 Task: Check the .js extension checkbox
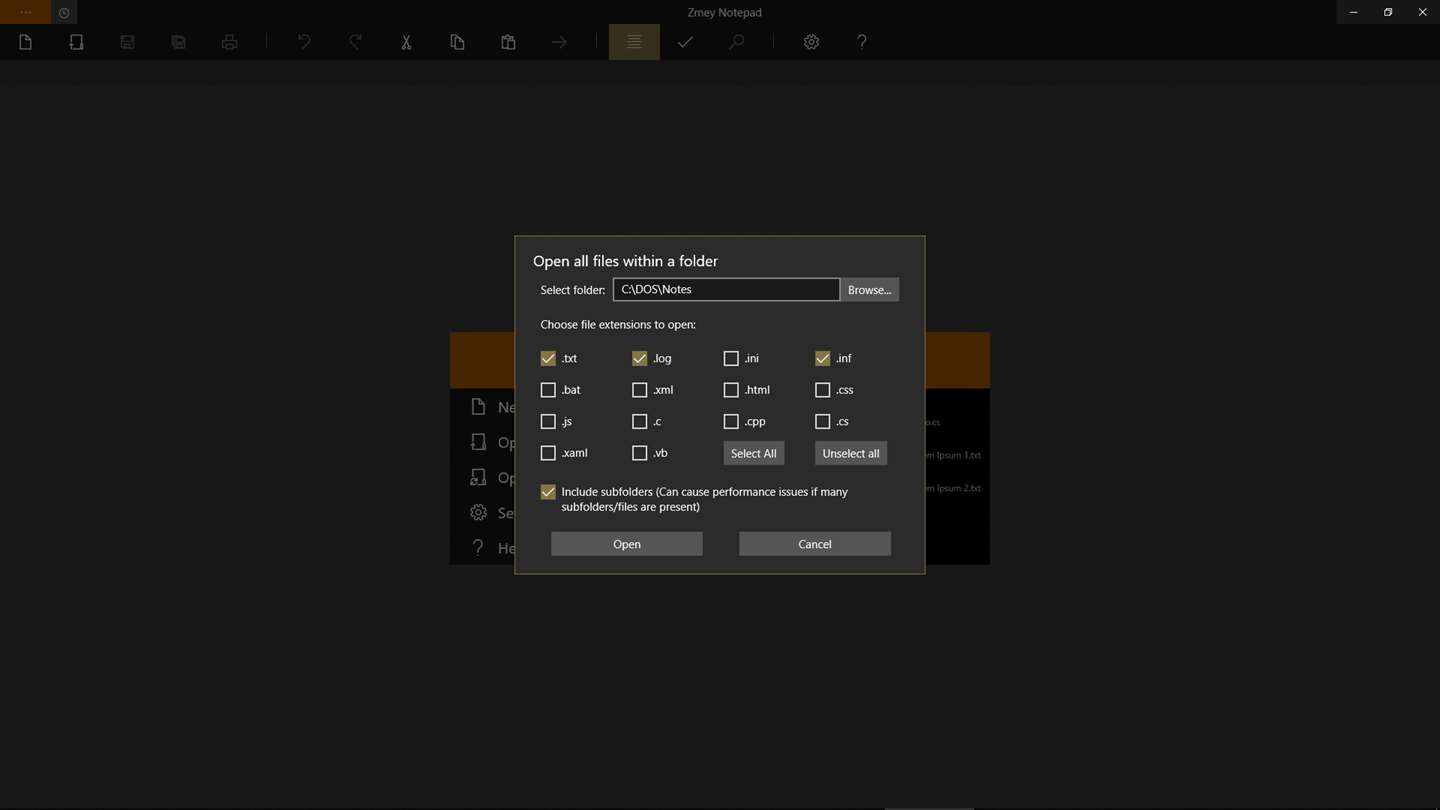(x=548, y=421)
